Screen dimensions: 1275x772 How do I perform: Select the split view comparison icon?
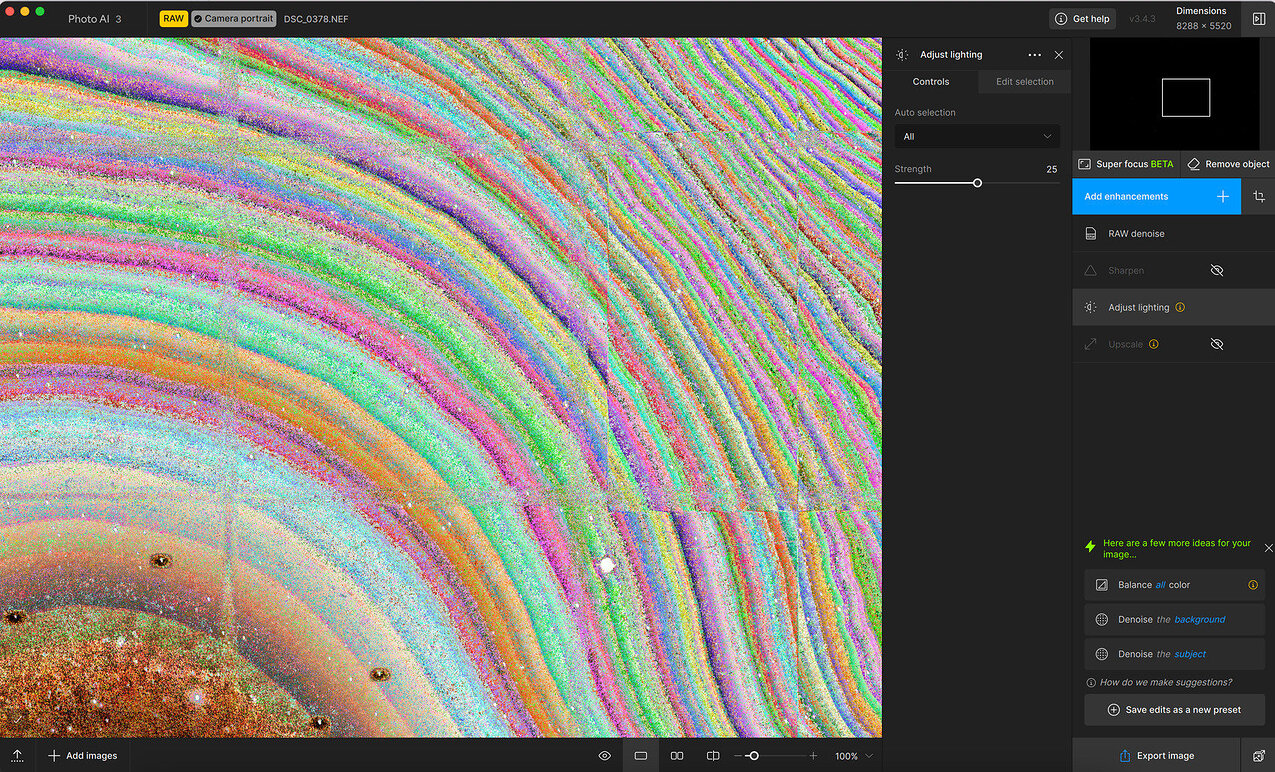pyautogui.click(x=712, y=755)
